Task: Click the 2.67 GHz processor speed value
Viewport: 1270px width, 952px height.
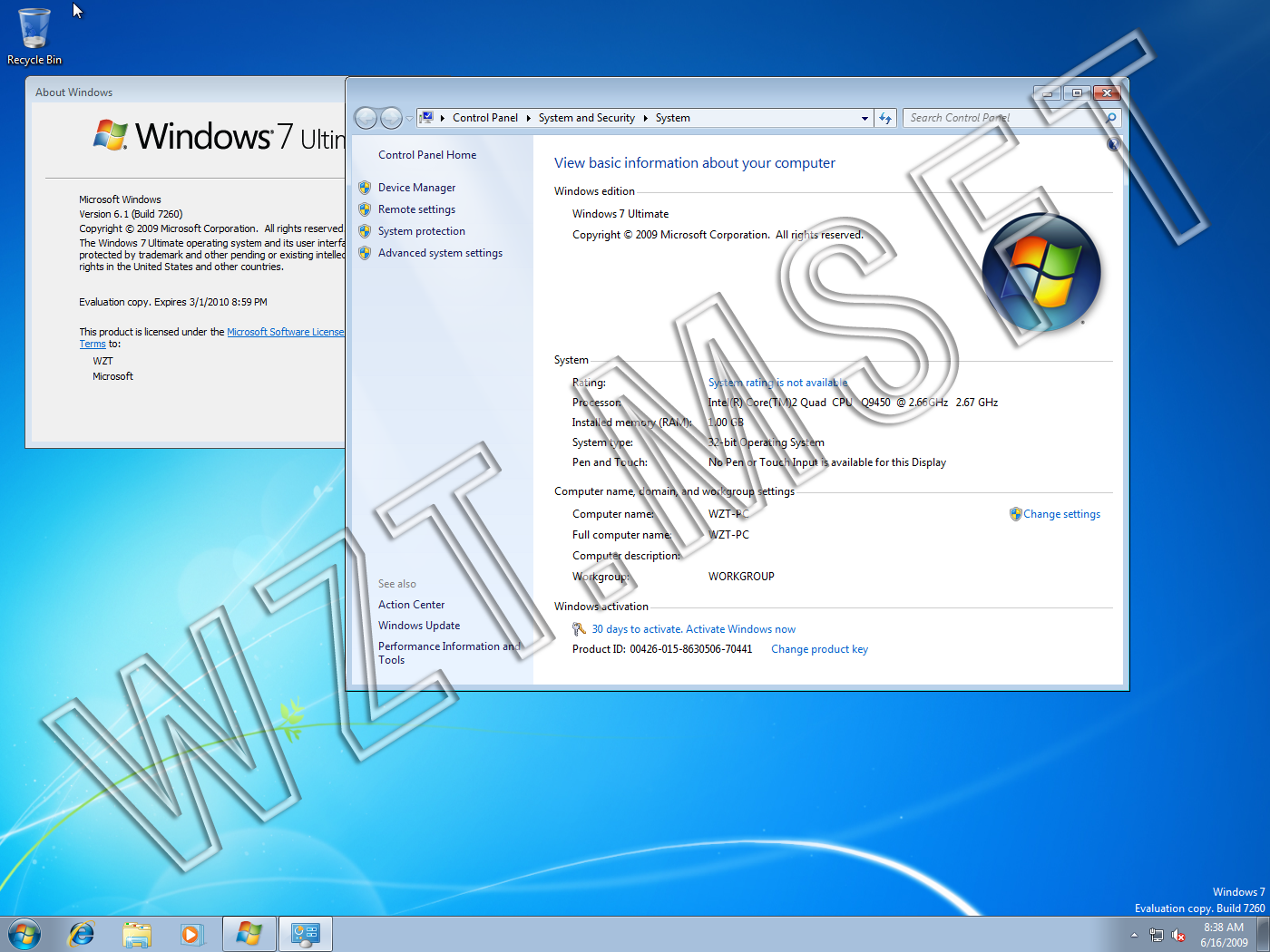Action: tap(977, 403)
